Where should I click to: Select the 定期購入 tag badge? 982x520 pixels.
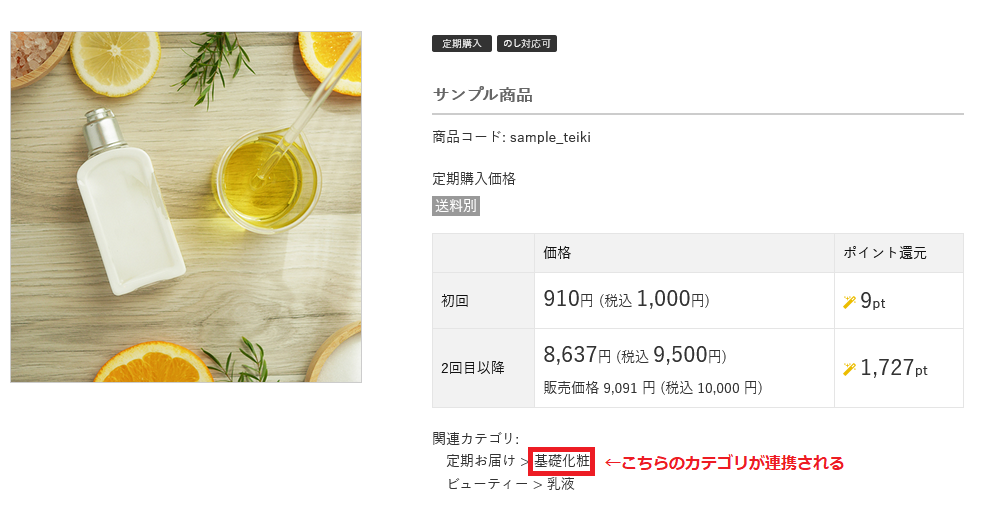pos(462,44)
